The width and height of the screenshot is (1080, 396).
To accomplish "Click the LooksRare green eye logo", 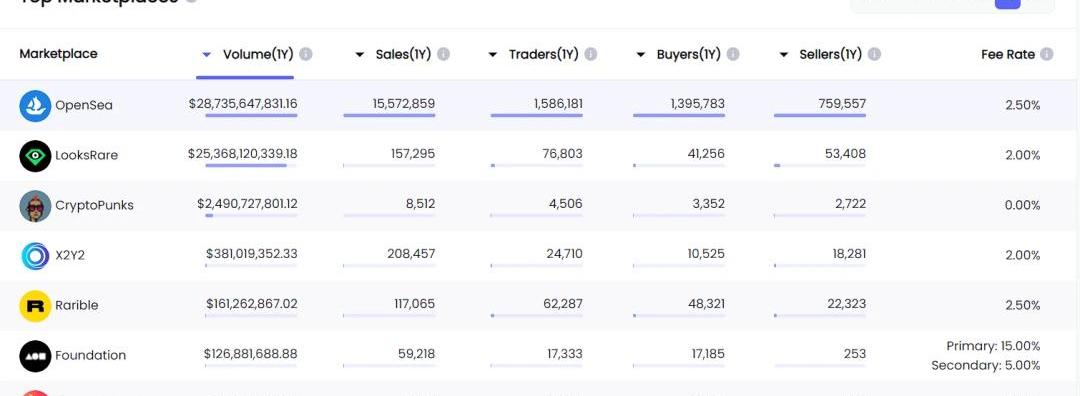I will pos(35,156).
